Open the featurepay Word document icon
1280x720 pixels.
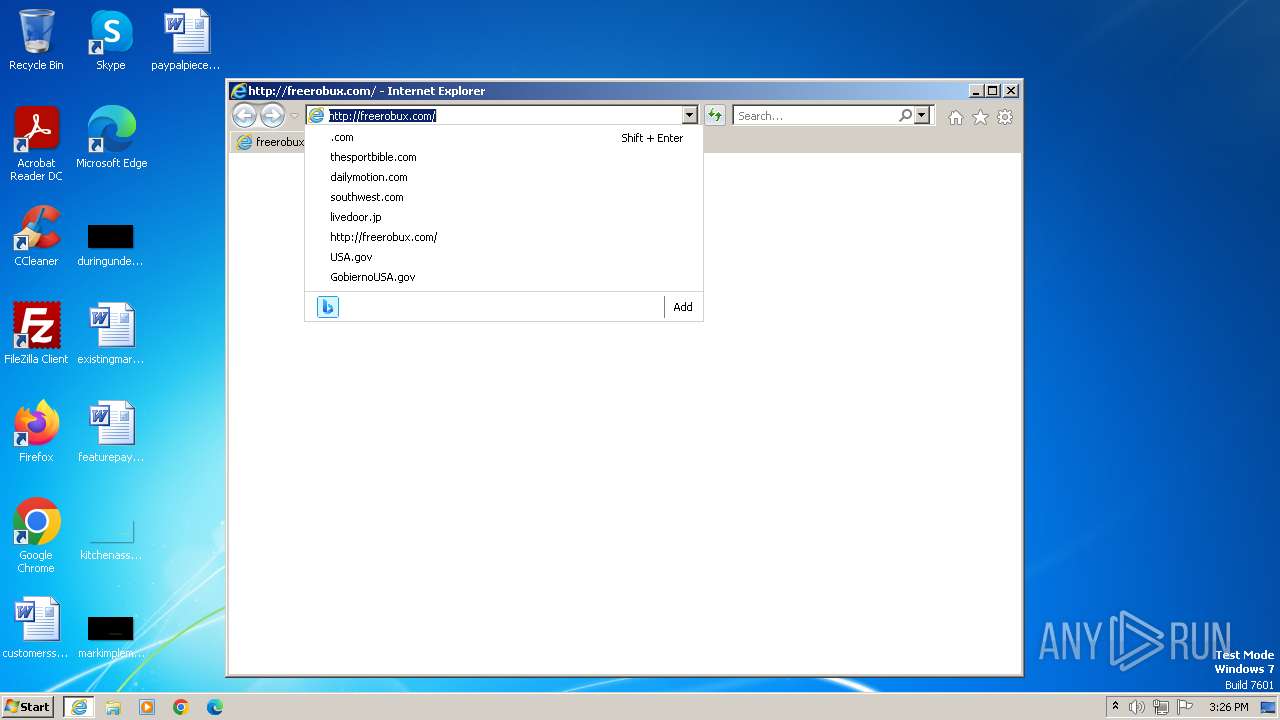coord(110,432)
